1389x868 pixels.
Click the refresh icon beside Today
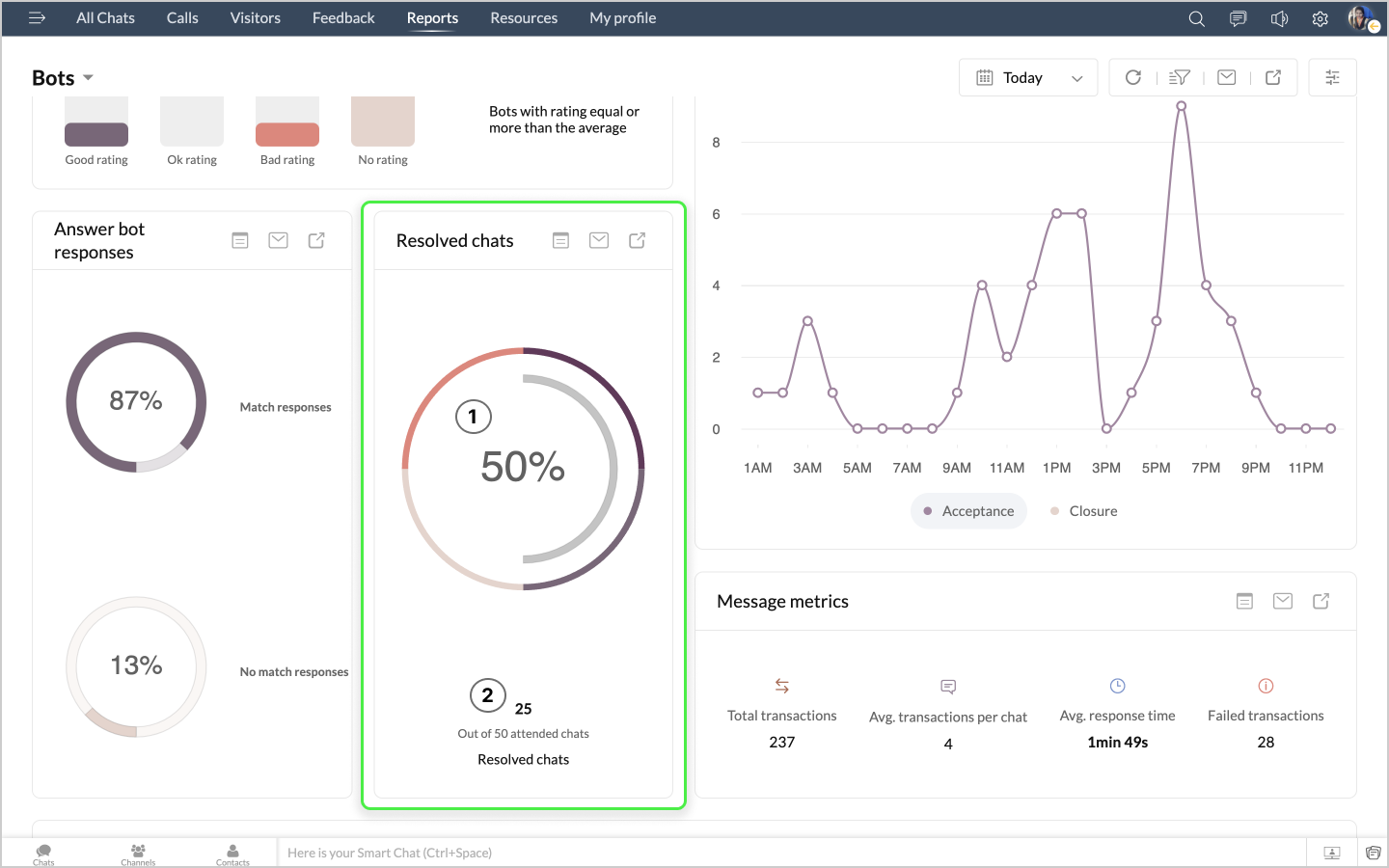[x=1133, y=77]
